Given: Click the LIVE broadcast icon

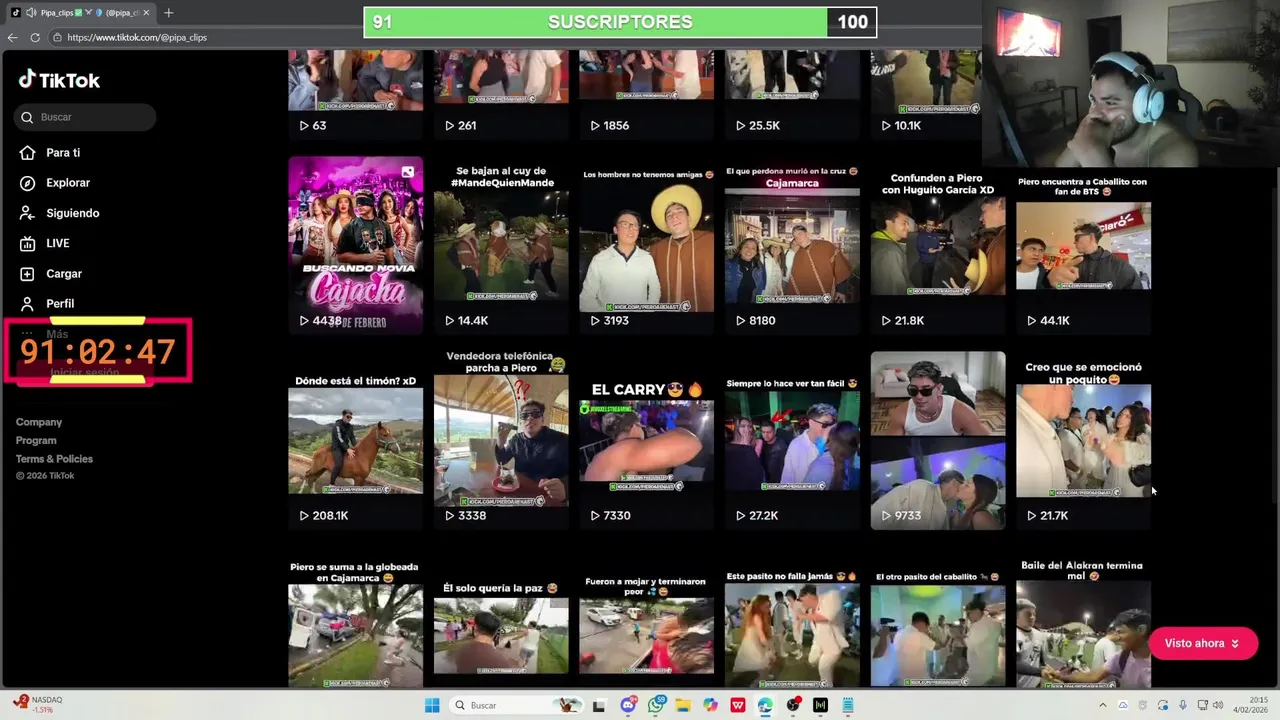Looking at the screenshot, I should 27,243.
